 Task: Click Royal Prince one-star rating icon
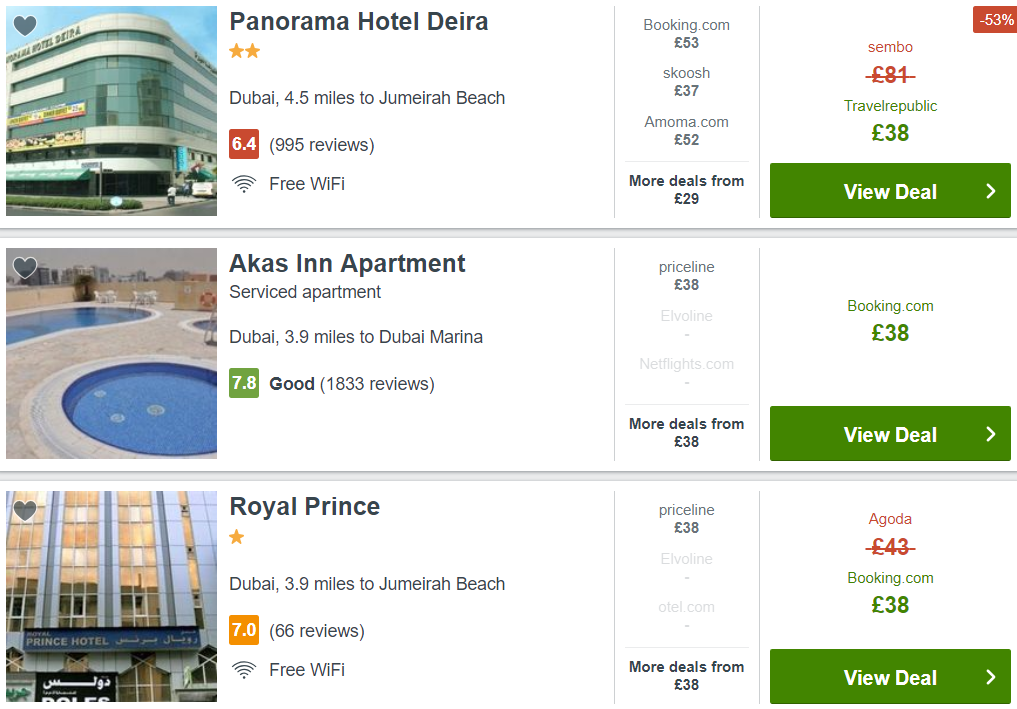pyautogui.click(x=237, y=538)
